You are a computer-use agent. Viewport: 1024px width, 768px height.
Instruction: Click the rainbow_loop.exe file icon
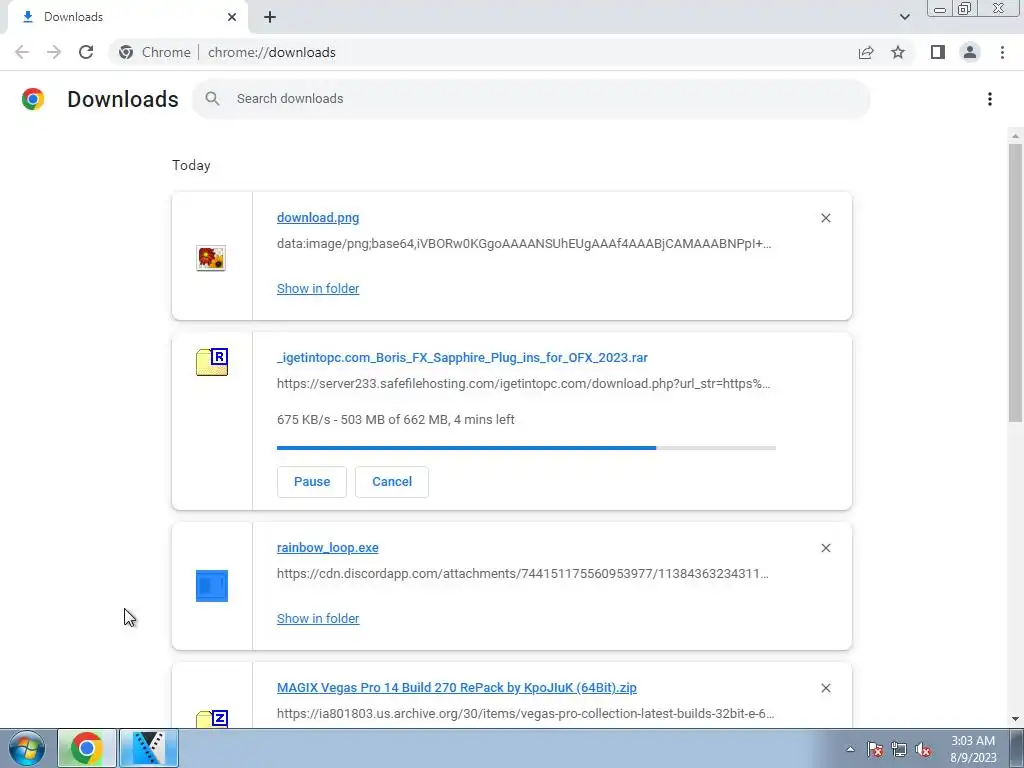(x=212, y=585)
